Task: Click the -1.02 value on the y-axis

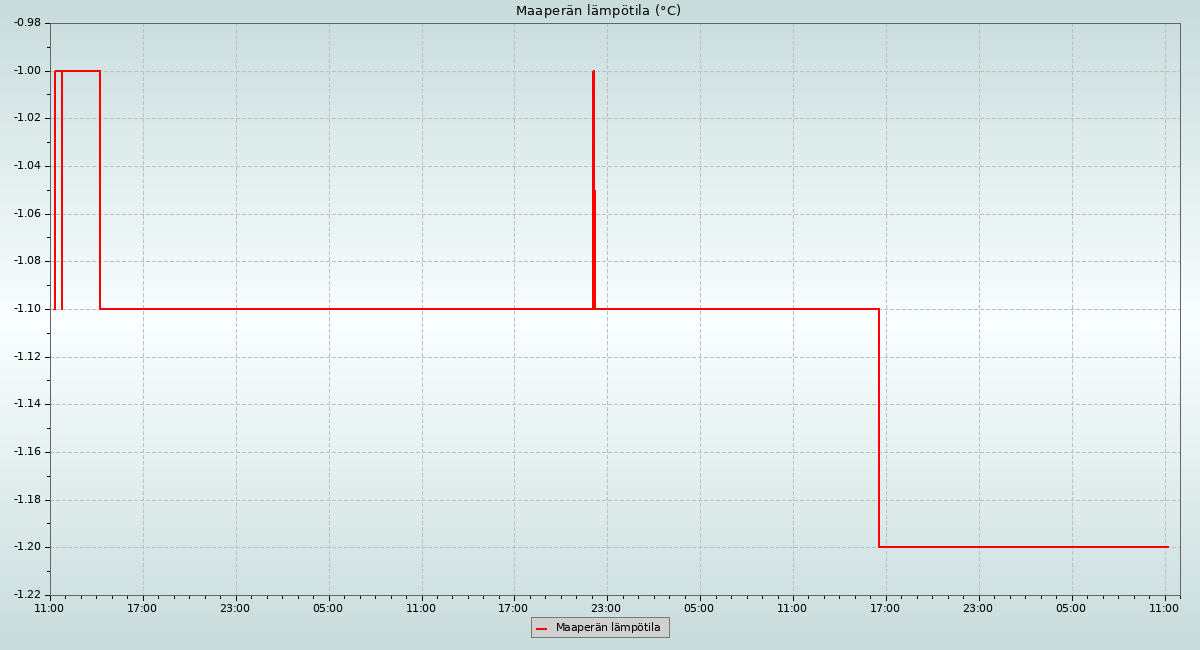Action: coord(27,118)
